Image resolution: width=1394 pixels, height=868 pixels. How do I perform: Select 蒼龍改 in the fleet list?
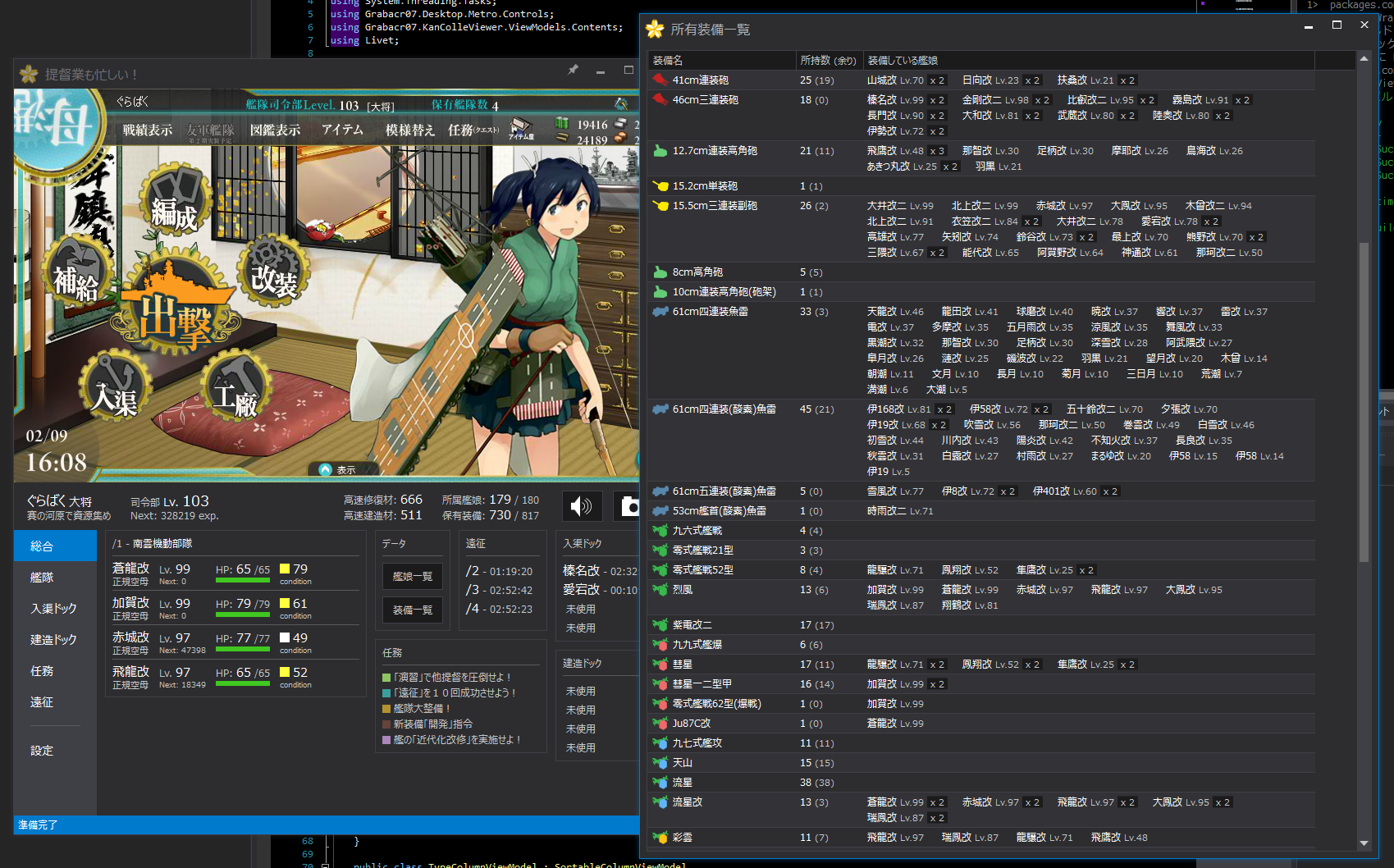(235, 573)
